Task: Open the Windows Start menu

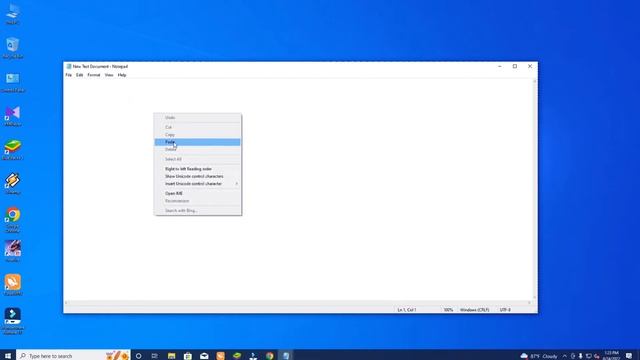Action: tap(8, 356)
